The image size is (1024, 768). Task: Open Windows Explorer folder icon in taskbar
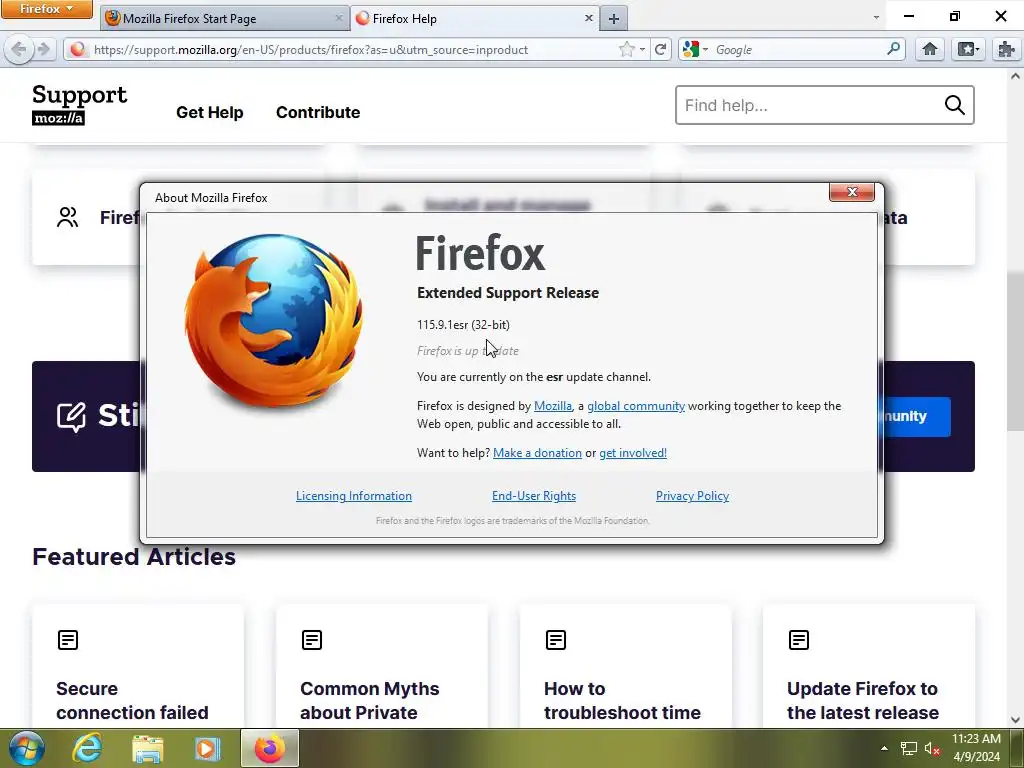(x=148, y=748)
